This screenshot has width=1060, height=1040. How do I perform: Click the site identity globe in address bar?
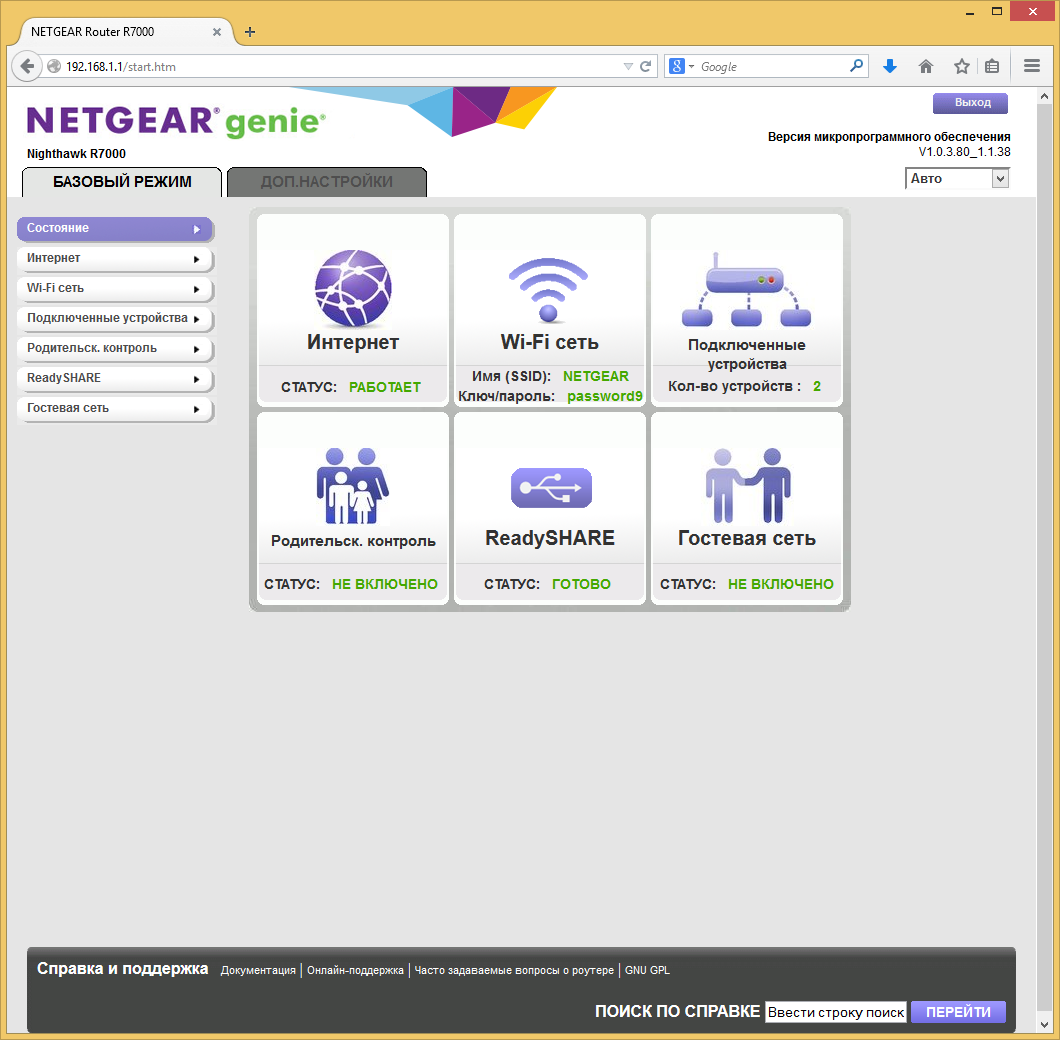click(x=54, y=66)
